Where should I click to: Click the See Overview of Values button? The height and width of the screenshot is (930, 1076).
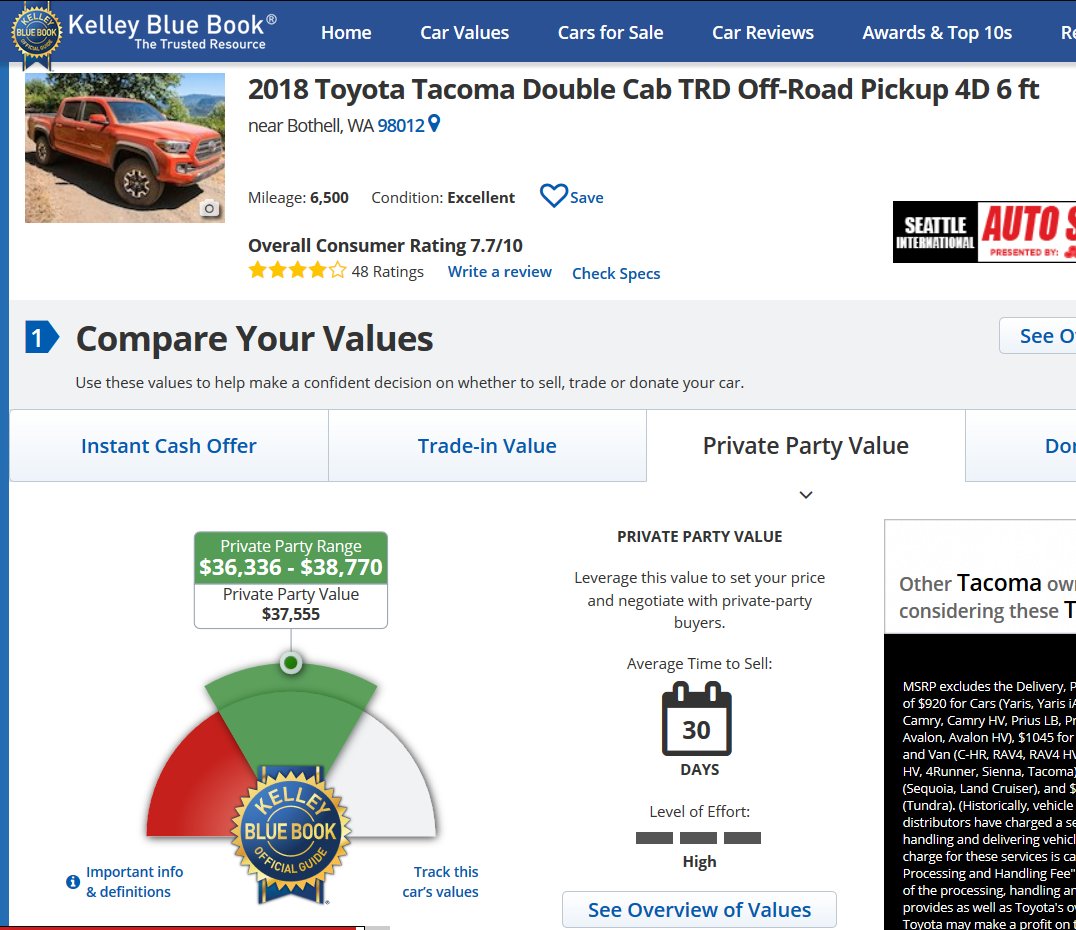tap(699, 909)
